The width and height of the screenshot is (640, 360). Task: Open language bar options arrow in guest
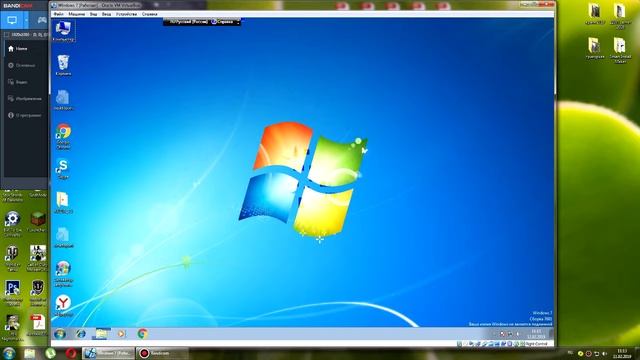click(238, 22)
